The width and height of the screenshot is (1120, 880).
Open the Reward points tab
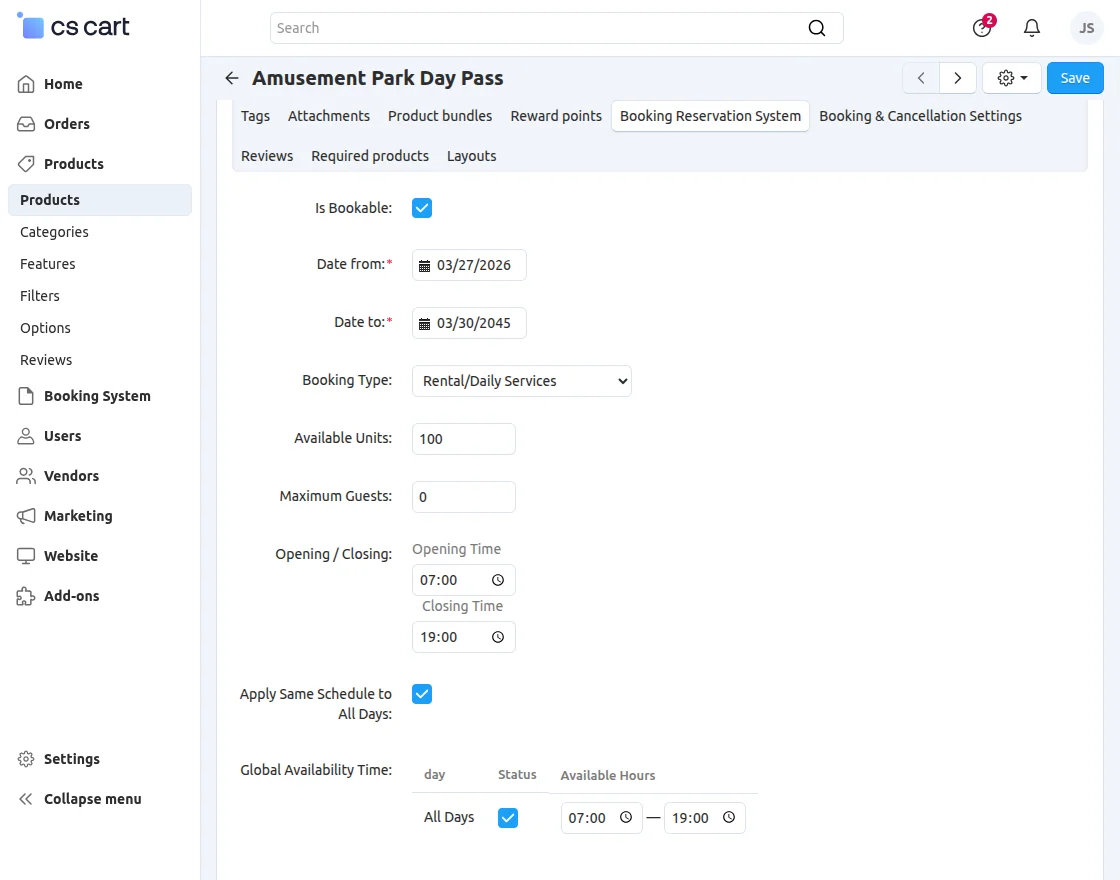(556, 116)
